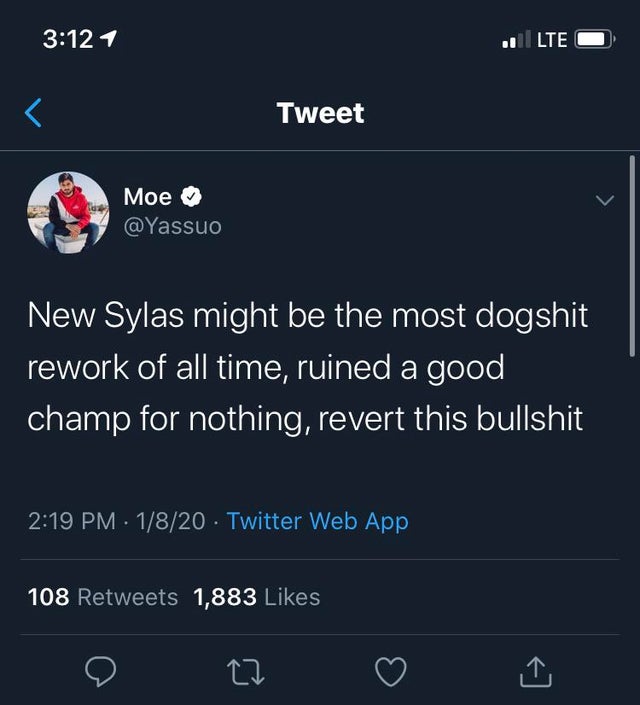640x705 pixels.
Task: Open Moe's profile picture
Action: (67, 212)
